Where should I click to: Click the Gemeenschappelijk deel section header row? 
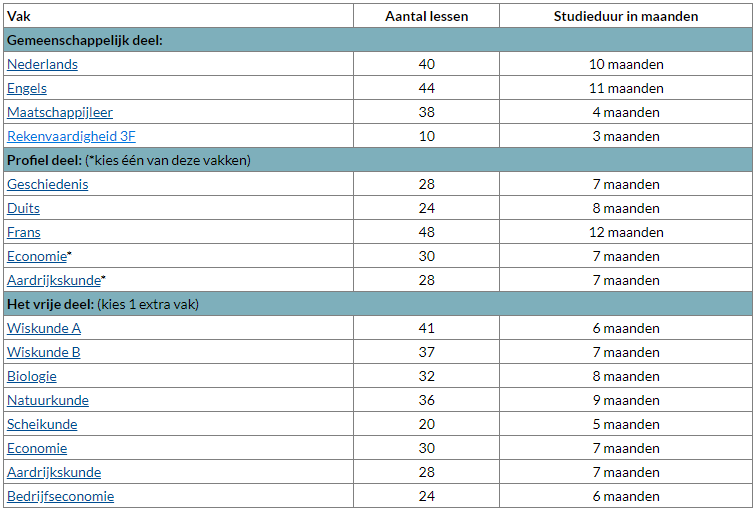pos(85,40)
